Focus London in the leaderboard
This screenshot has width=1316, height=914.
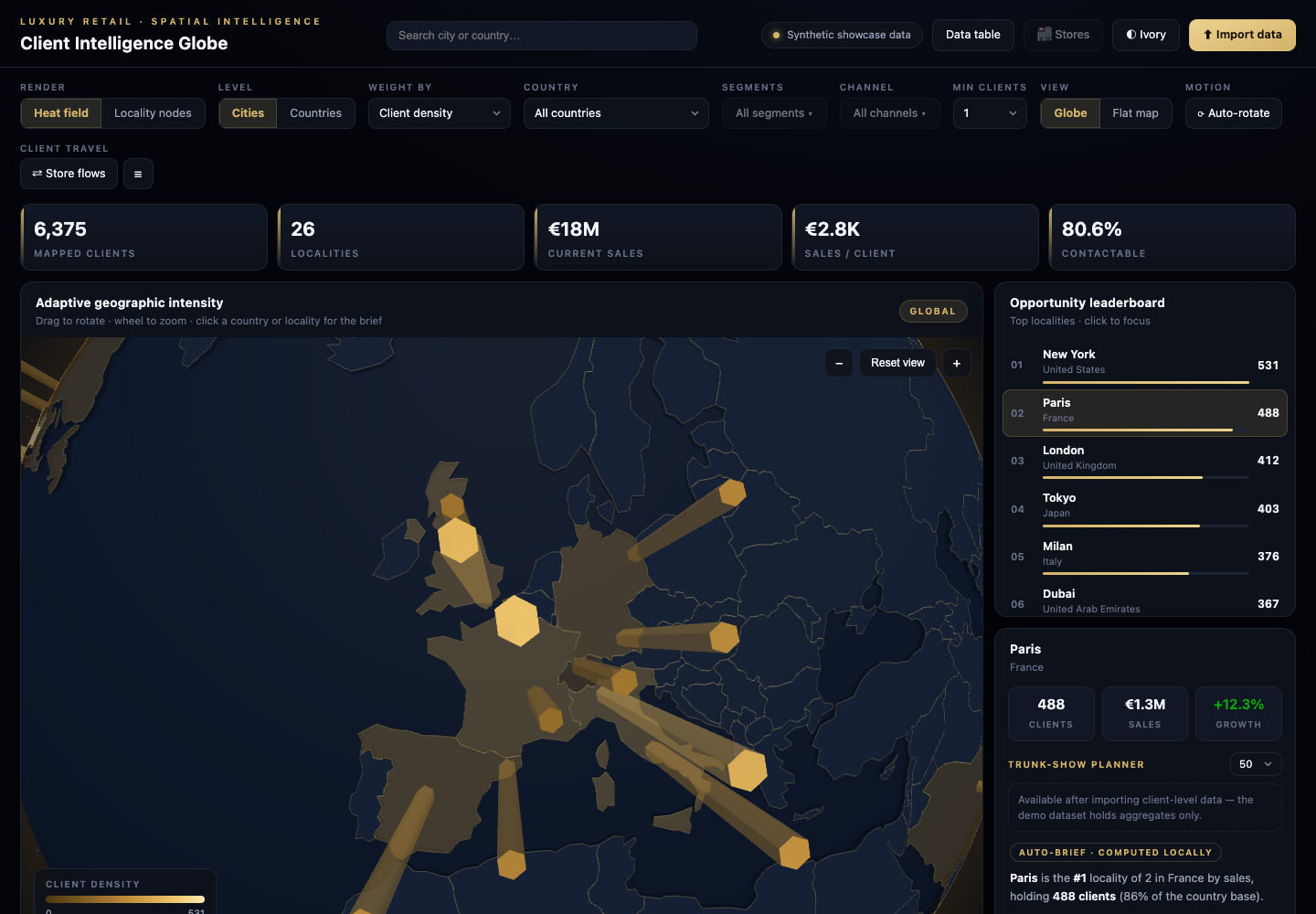click(x=1145, y=461)
